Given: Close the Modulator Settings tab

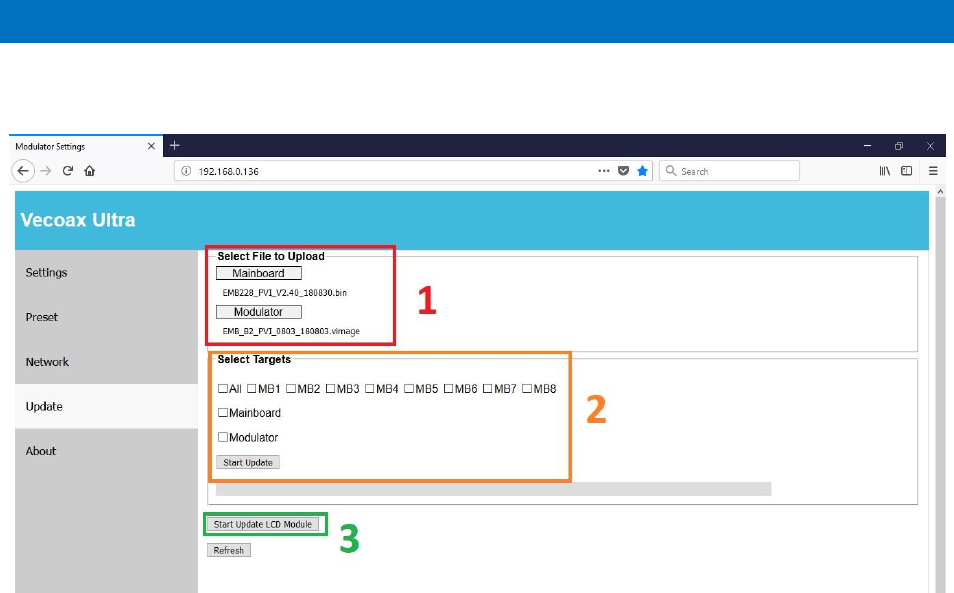Looking at the screenshot, I should tap(151, 146).
